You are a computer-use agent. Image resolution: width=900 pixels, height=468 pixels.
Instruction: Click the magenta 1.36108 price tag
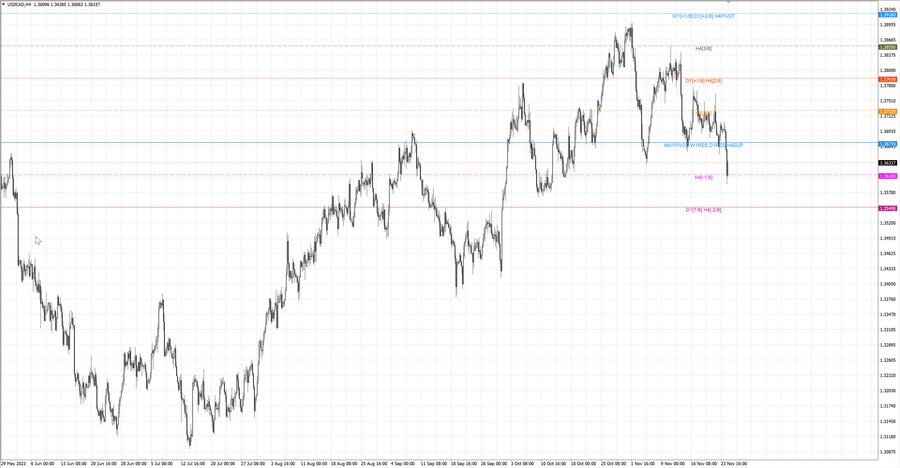(888, 176)
